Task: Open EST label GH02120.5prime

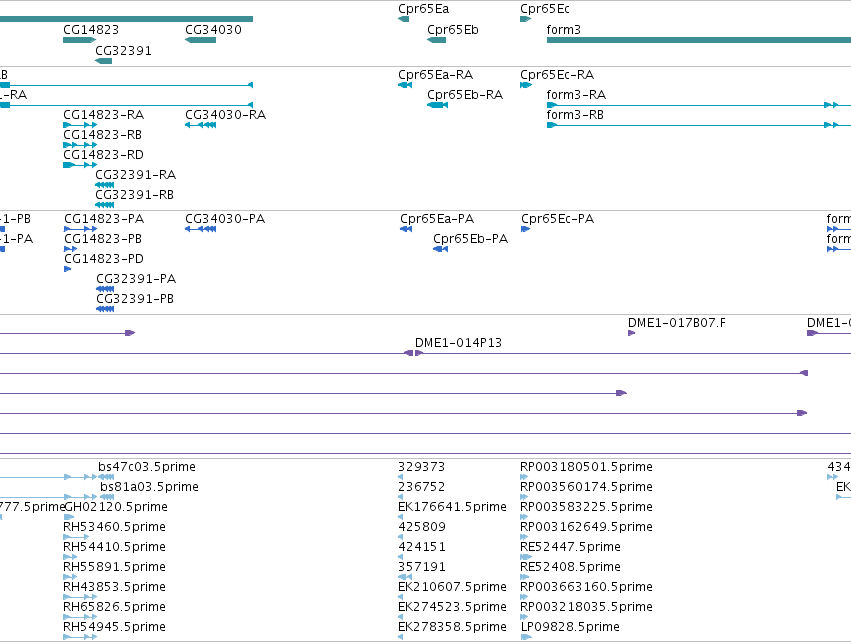Action: coord(116,507)
